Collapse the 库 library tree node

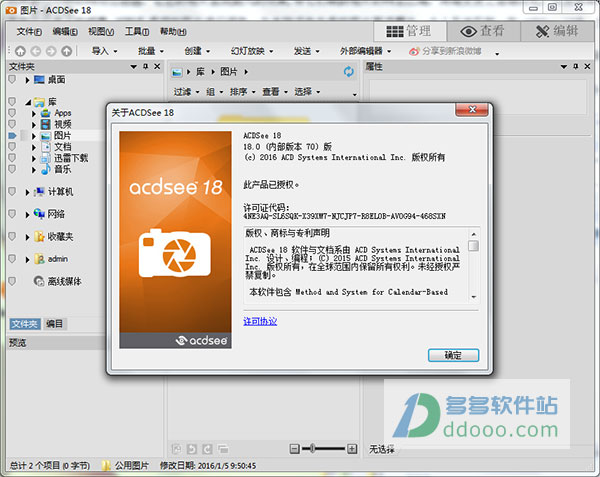(28, 102)
